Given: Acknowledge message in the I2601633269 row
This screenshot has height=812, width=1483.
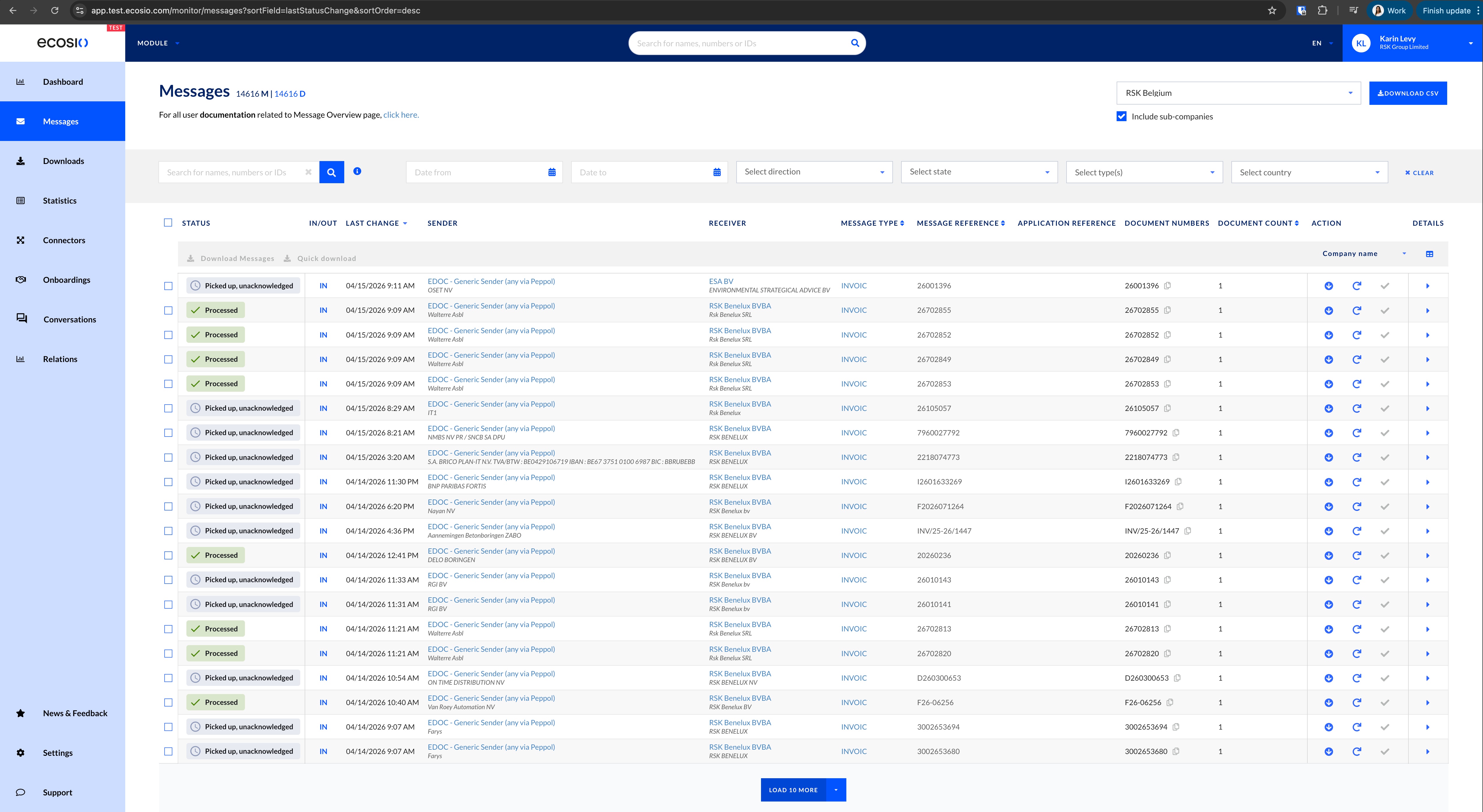Looking at the screenshot, I should (1385, 482).
